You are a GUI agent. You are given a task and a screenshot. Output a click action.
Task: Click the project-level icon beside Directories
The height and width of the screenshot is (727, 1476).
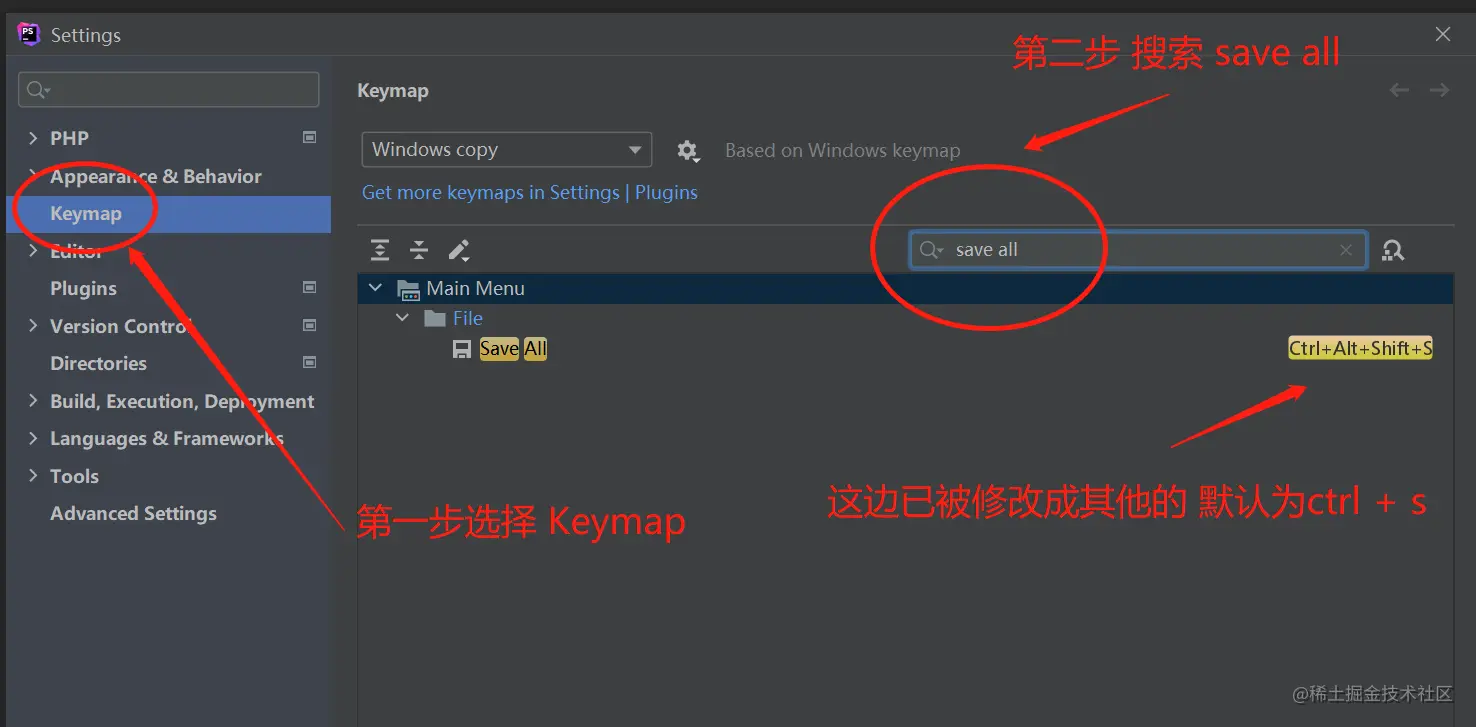310,362
